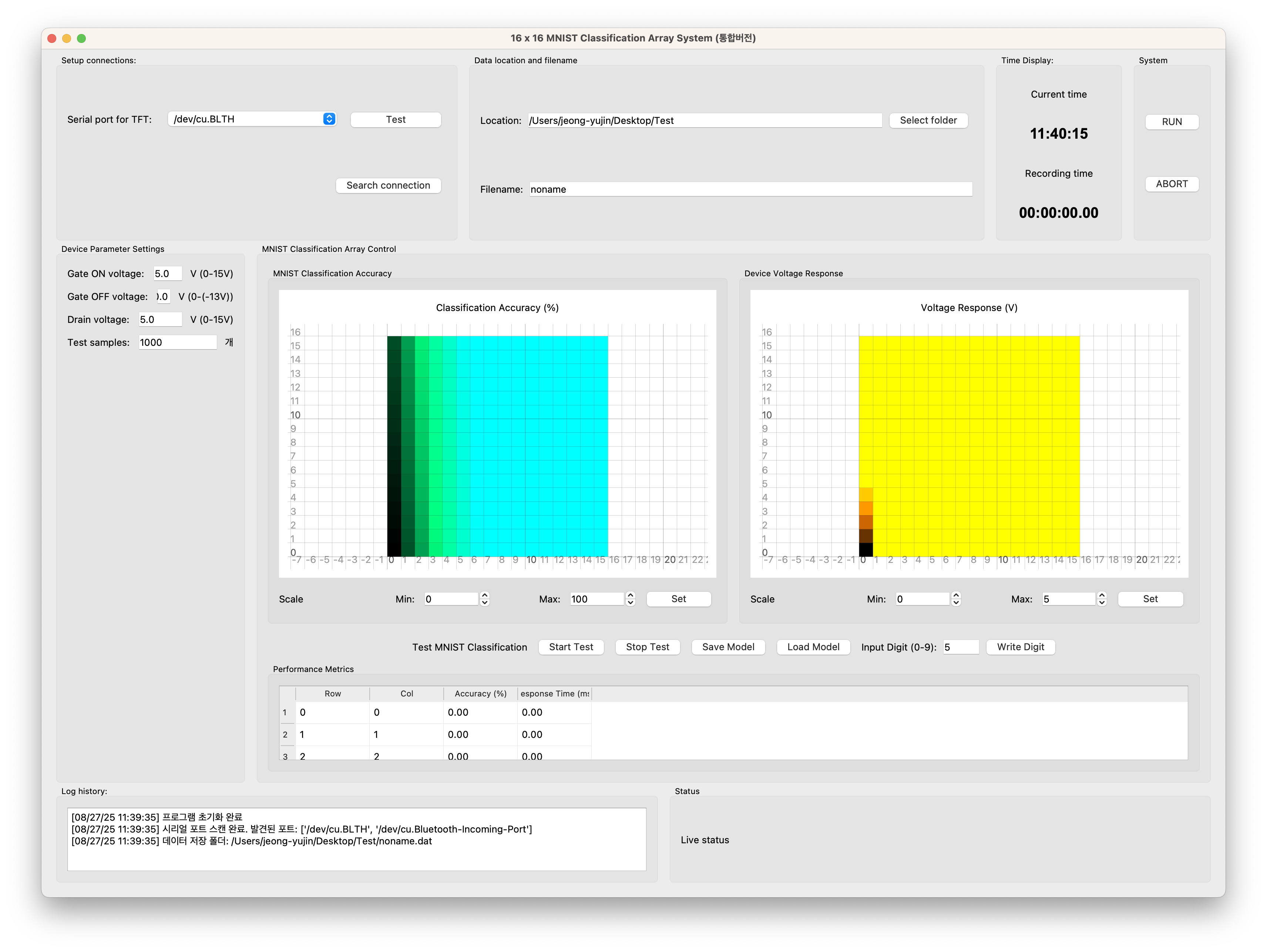This screenshot has width=1267, height=952.
Task: Click the Gate ON voltage field
Action: tap(167, 274)
